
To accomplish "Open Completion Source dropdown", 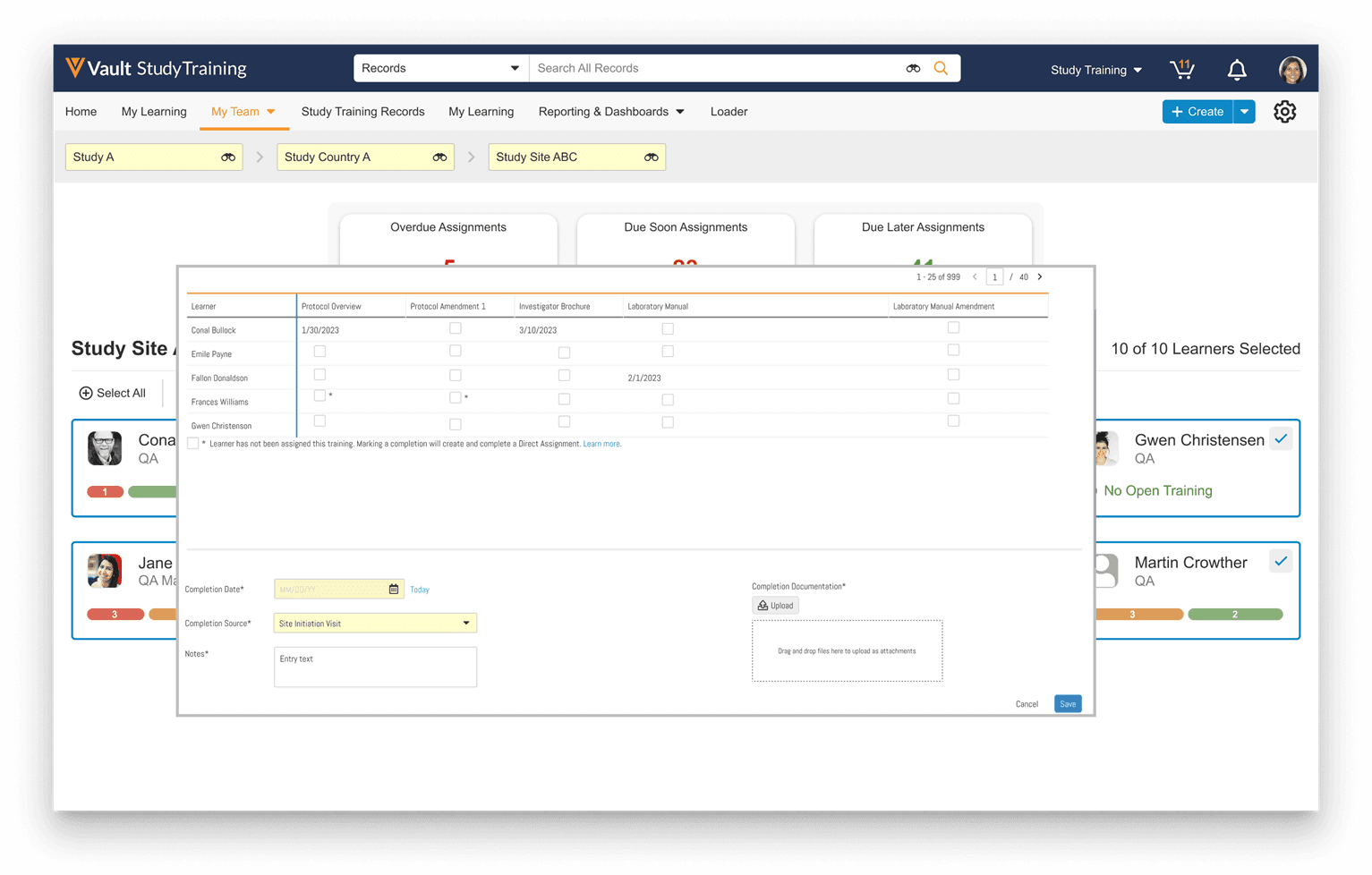I will click(375, 624).
